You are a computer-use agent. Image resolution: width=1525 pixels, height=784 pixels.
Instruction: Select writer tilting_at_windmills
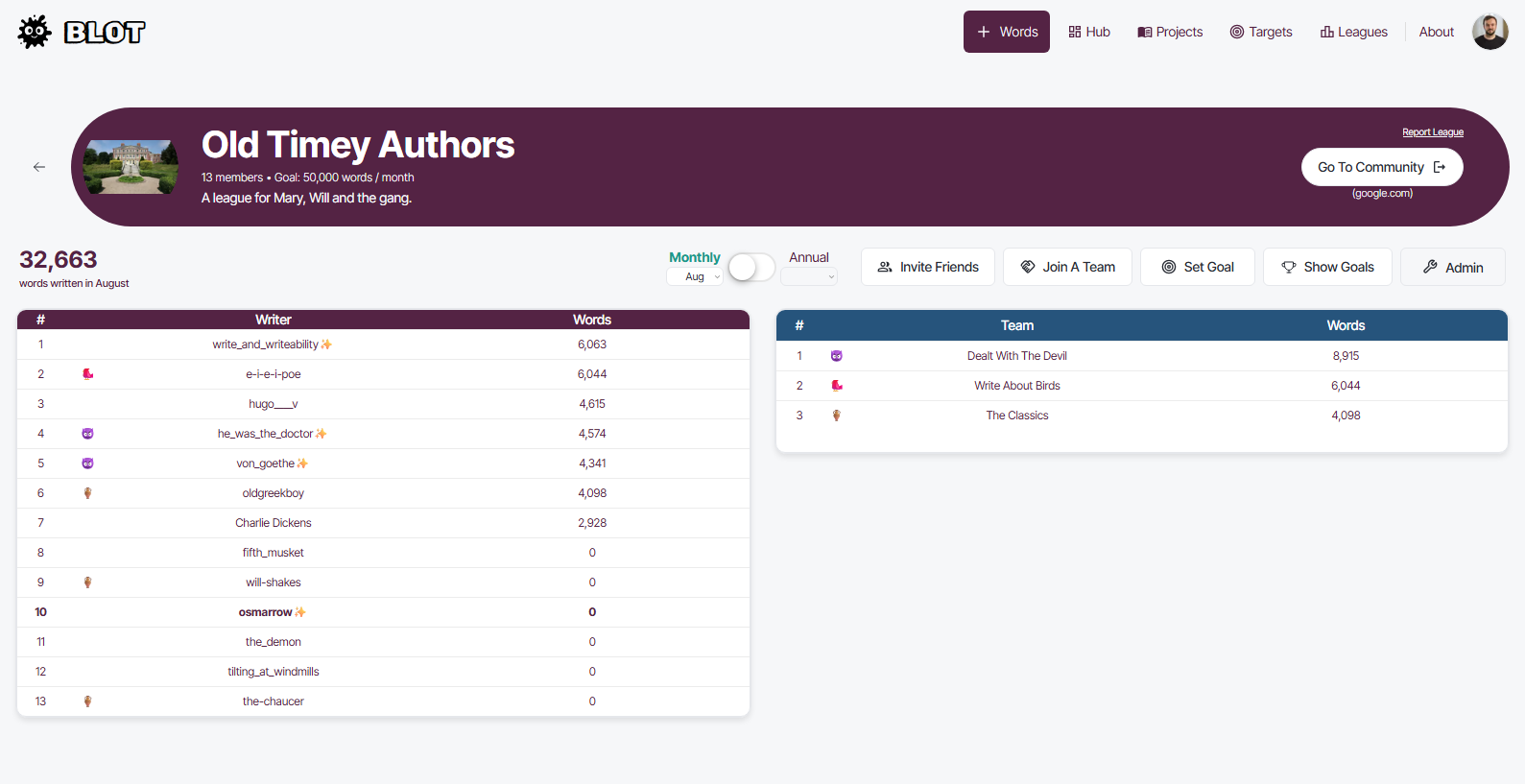pos(274,672)
